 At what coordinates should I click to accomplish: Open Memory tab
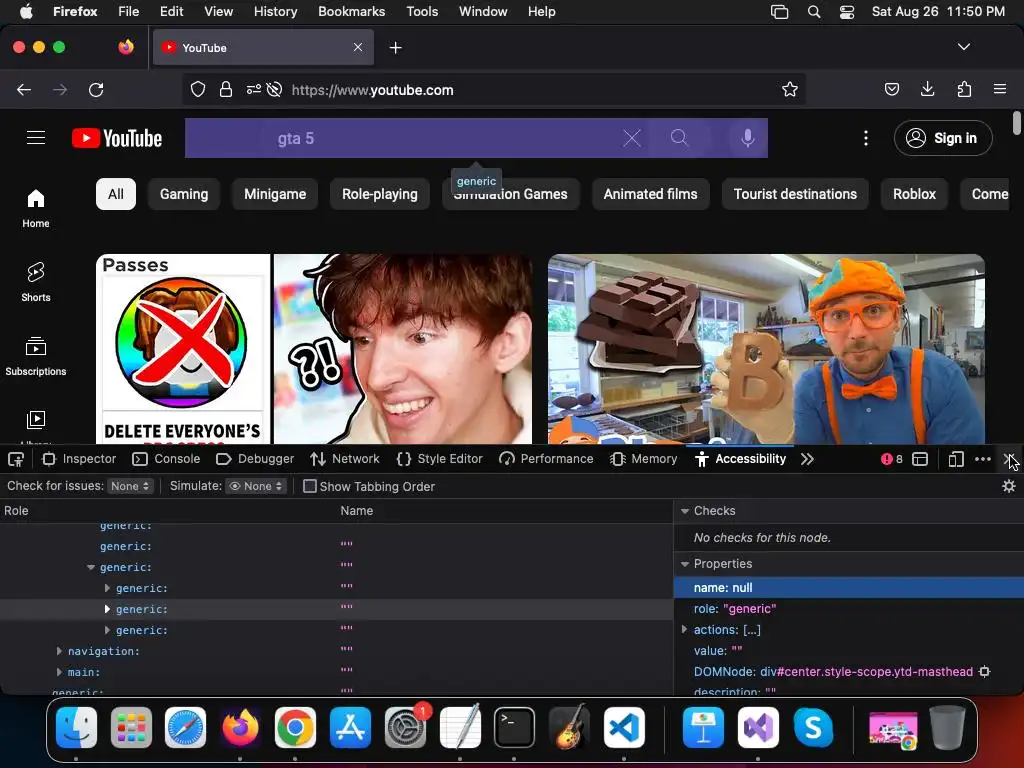644,459
